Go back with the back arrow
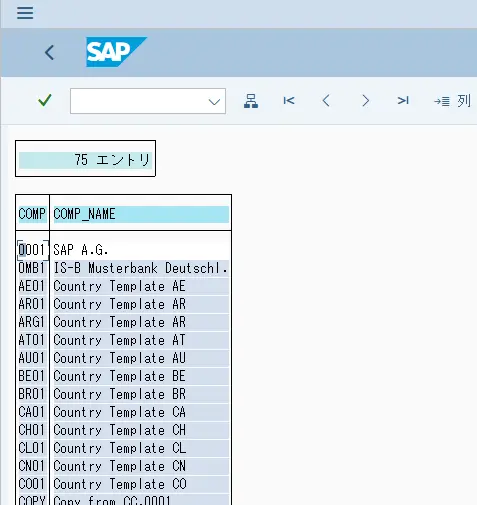477x505 pixels. 49,52
